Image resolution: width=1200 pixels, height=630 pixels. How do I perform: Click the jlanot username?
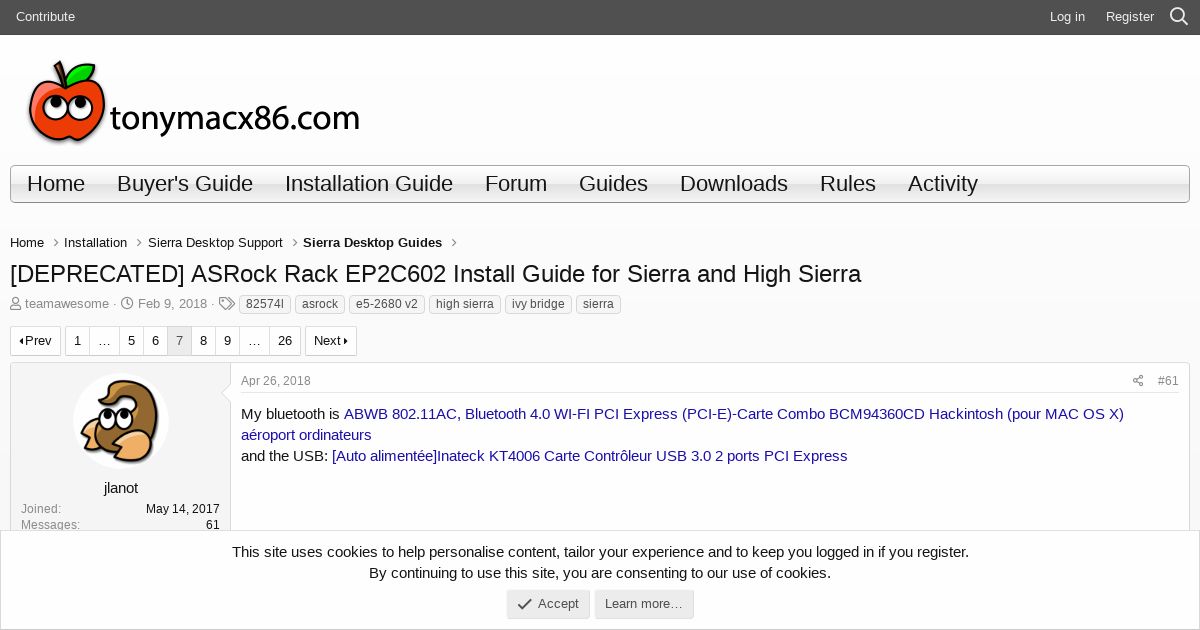(x=121, y=488)
